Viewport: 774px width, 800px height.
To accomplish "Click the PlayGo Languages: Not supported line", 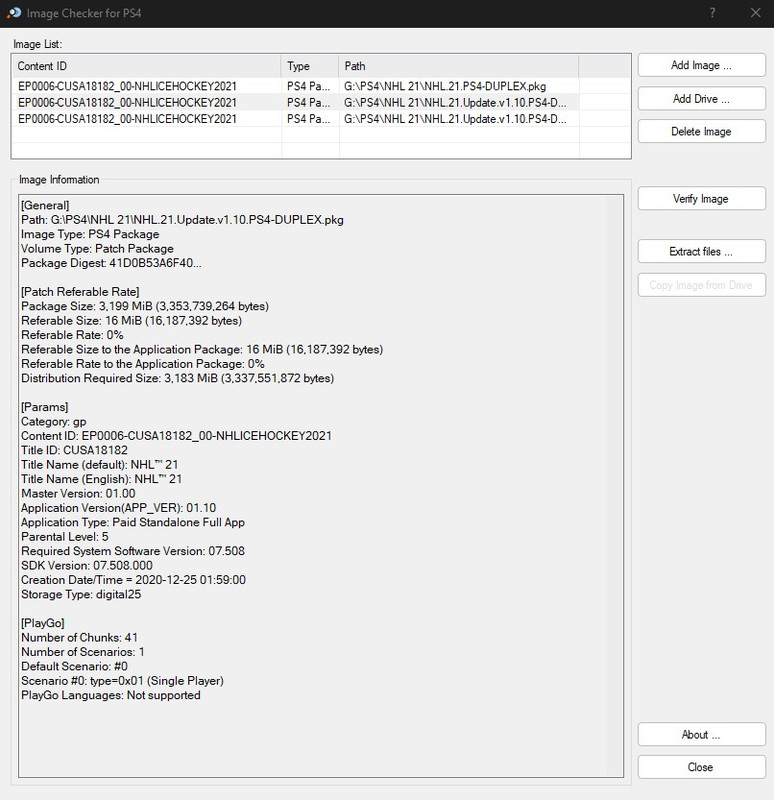I will 111,695.
